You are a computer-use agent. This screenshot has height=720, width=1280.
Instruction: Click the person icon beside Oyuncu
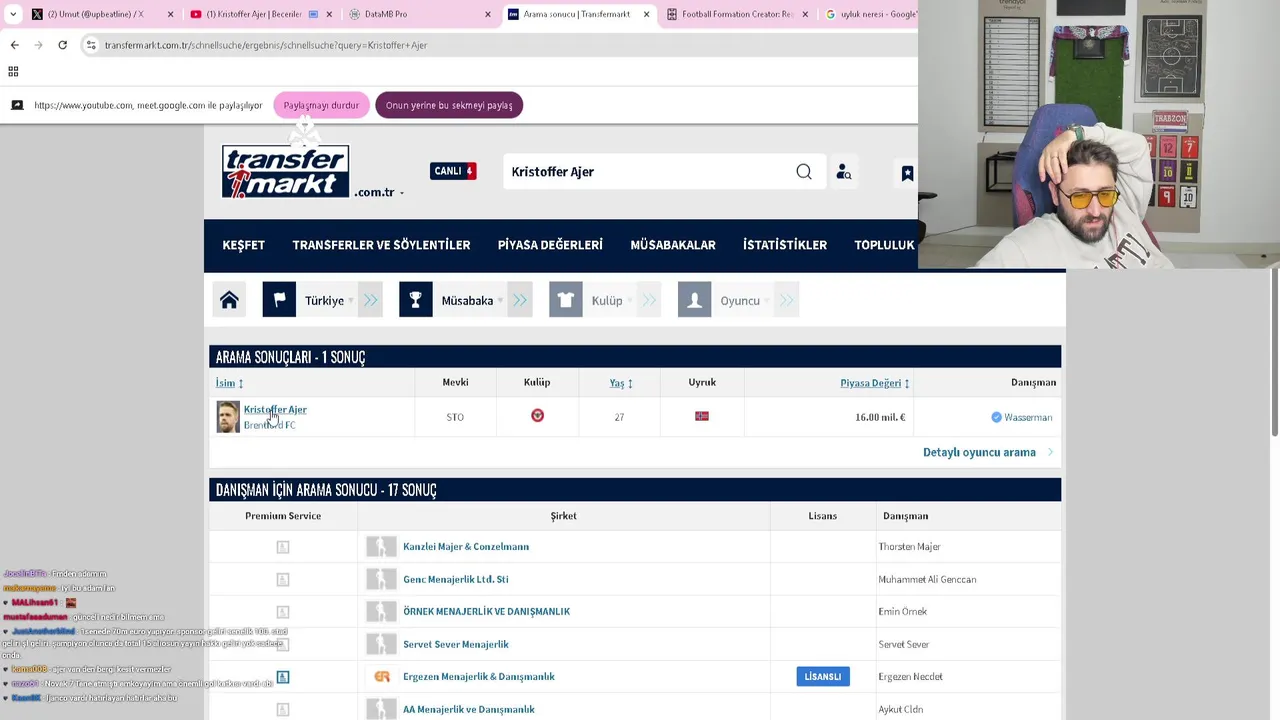point(694,300)
